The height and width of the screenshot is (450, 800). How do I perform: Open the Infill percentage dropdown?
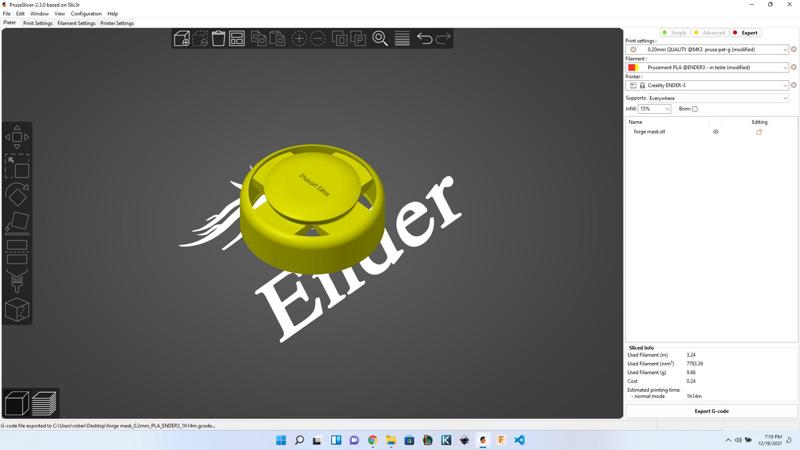[x=655, y=109]
